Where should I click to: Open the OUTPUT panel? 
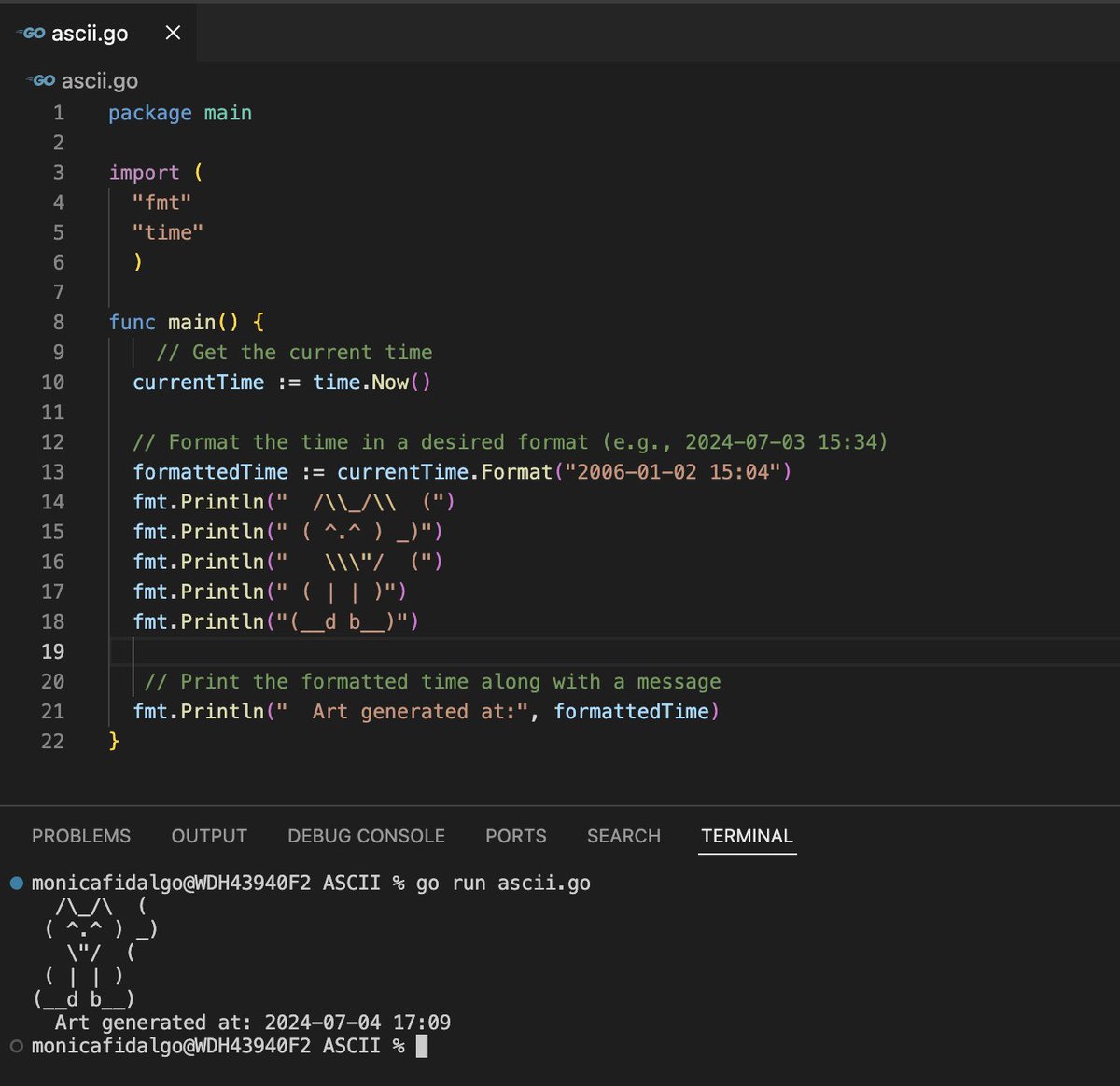tap(208, 836)
